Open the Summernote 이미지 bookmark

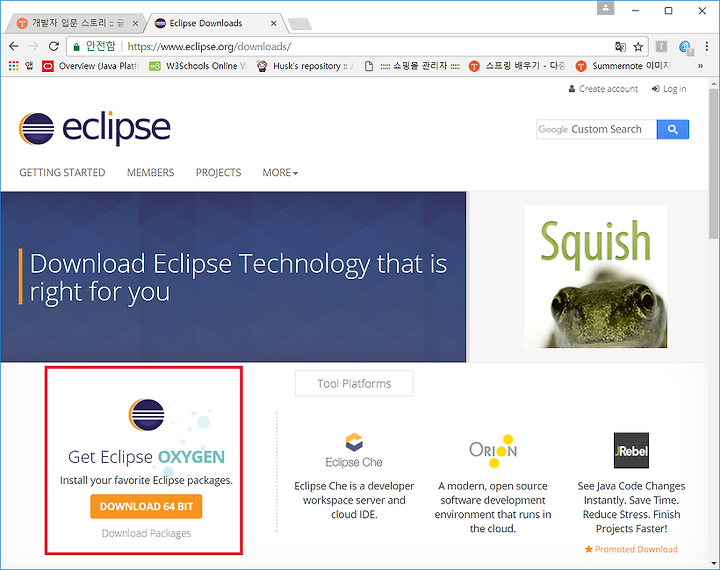(624, 66)
